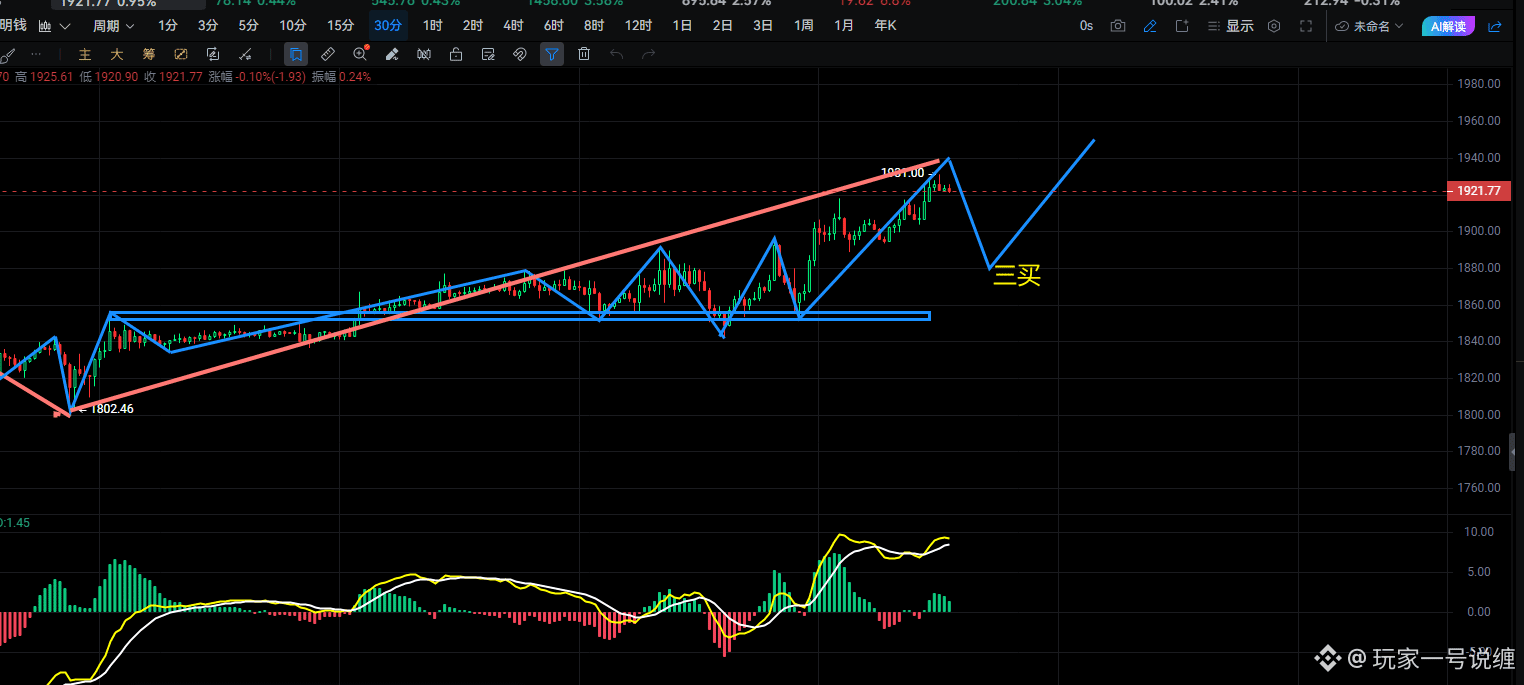The height and width of the screenshot is (685, 1524).
Task: Click the edit-note drawing icon
Action: [x=488, y=54]
